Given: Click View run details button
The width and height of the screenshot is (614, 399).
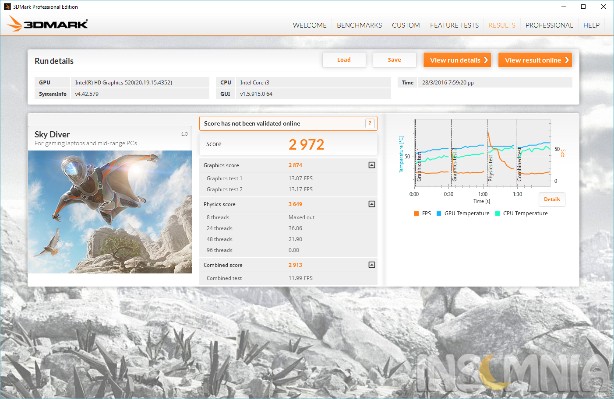Looking at the screenshot, I should pyautogui.click(x=457, y=60).
